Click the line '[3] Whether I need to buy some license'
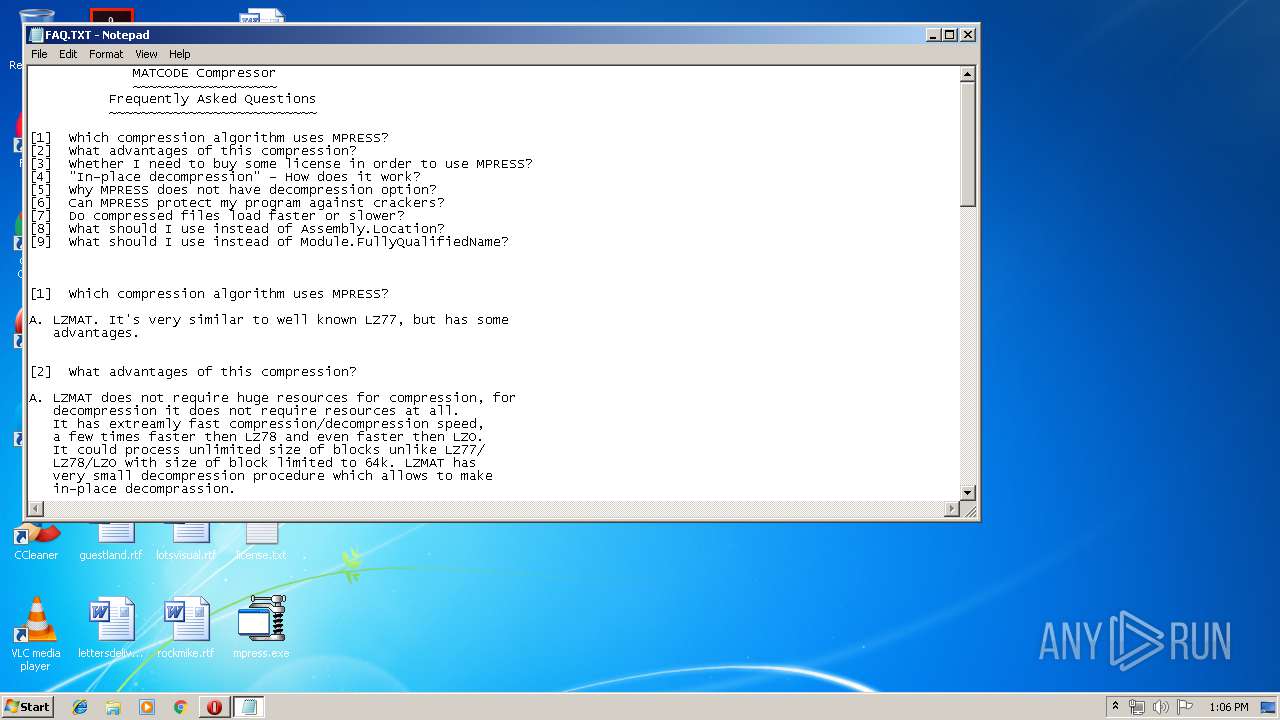 [x=281, y=164]
